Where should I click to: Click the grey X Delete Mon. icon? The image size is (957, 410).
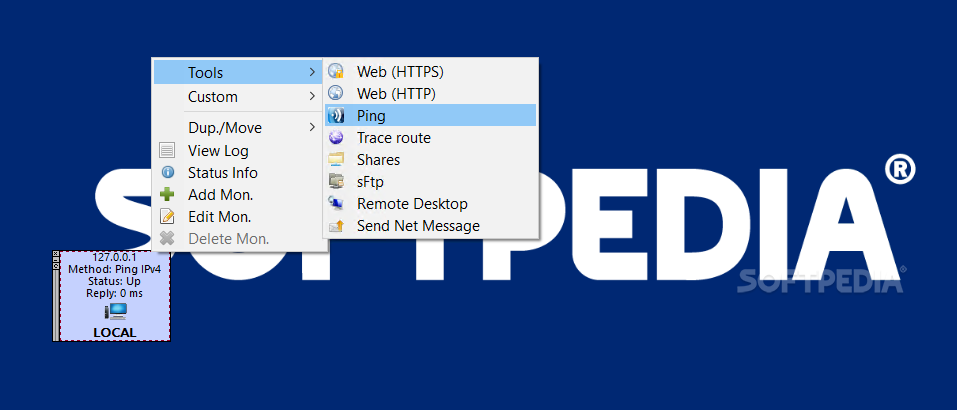(167, 239)
